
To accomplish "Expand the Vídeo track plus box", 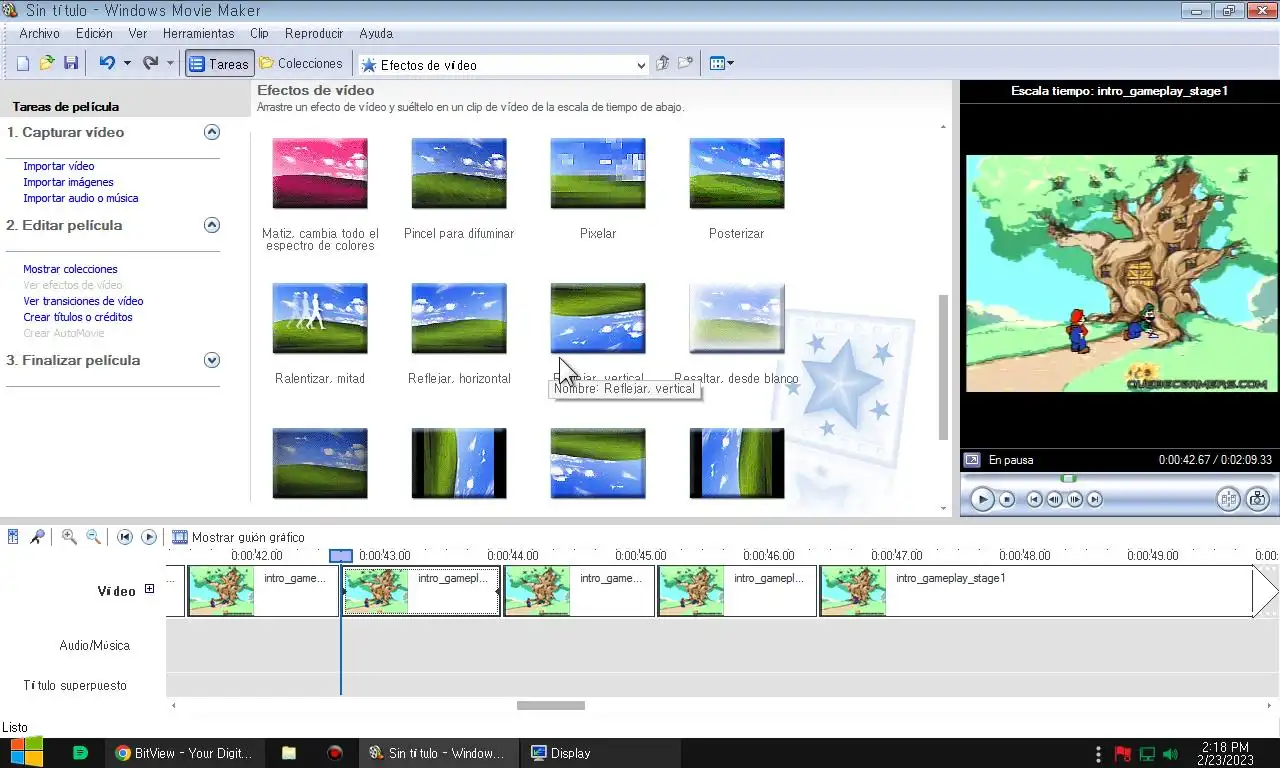I will pos(150,589).
